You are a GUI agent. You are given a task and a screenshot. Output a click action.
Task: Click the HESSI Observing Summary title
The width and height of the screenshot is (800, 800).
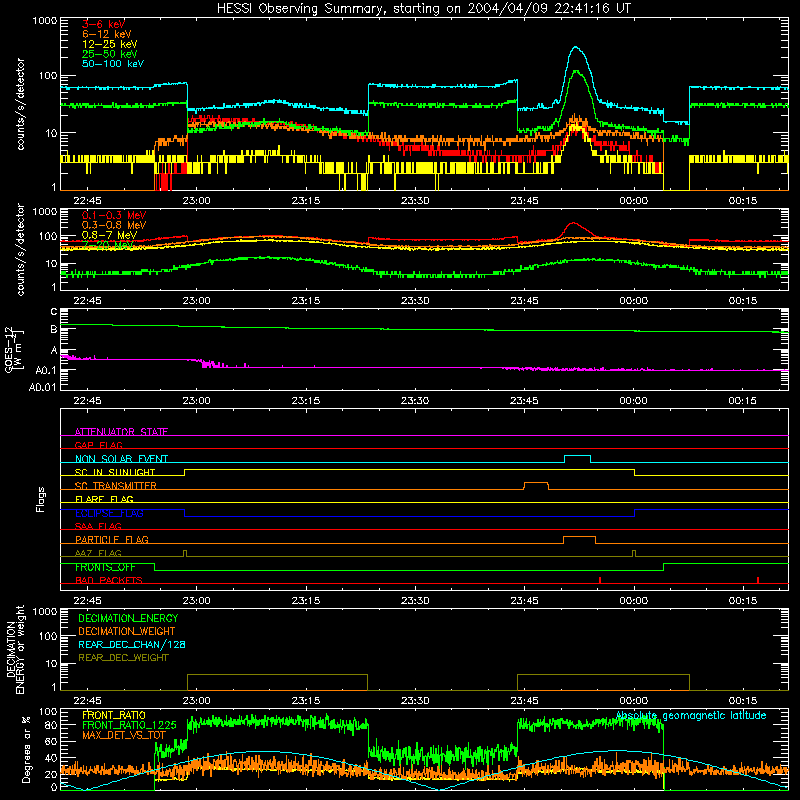point(424,9)
